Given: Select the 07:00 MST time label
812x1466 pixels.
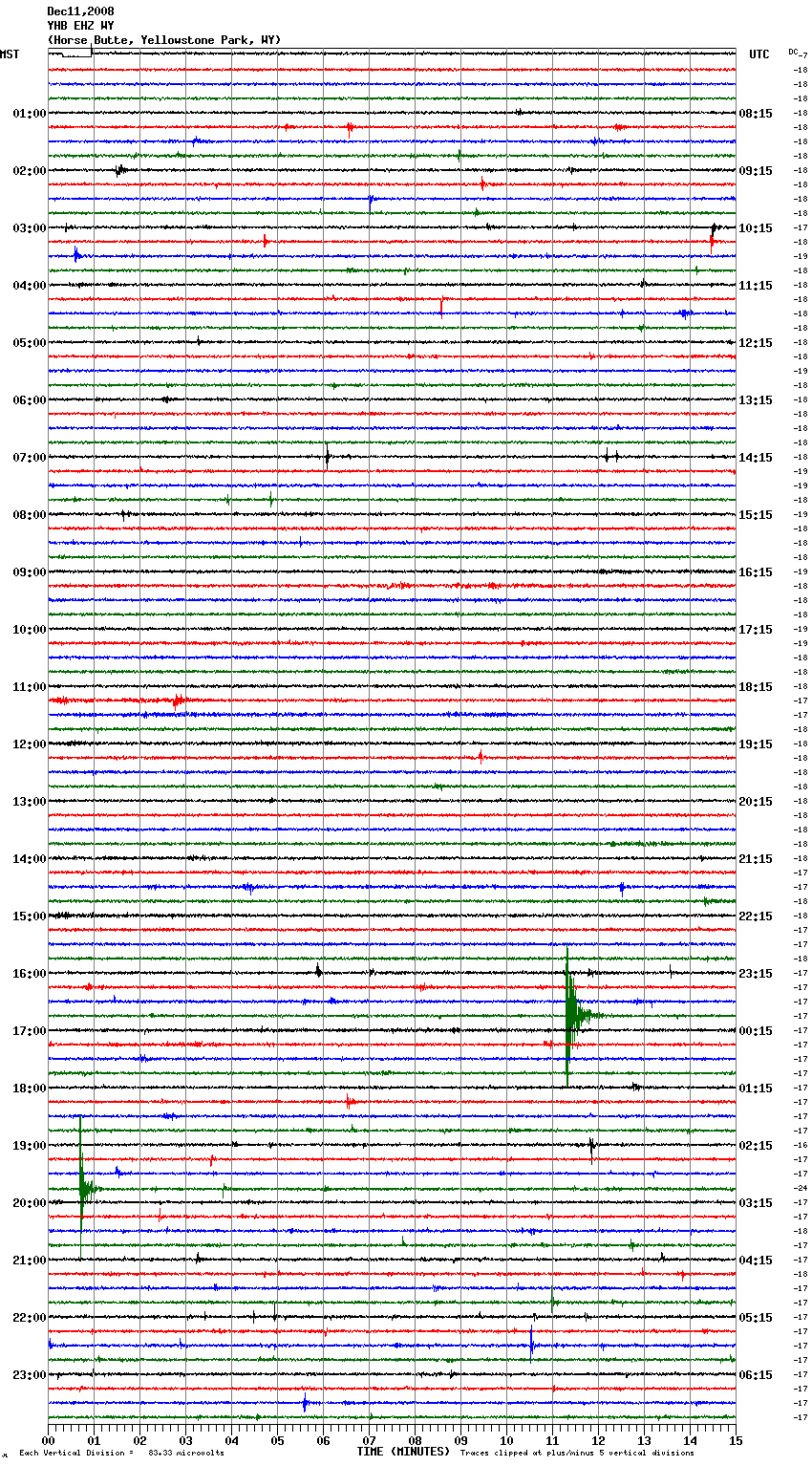Looking at the screenshot, I should click(x=30, y=458).
